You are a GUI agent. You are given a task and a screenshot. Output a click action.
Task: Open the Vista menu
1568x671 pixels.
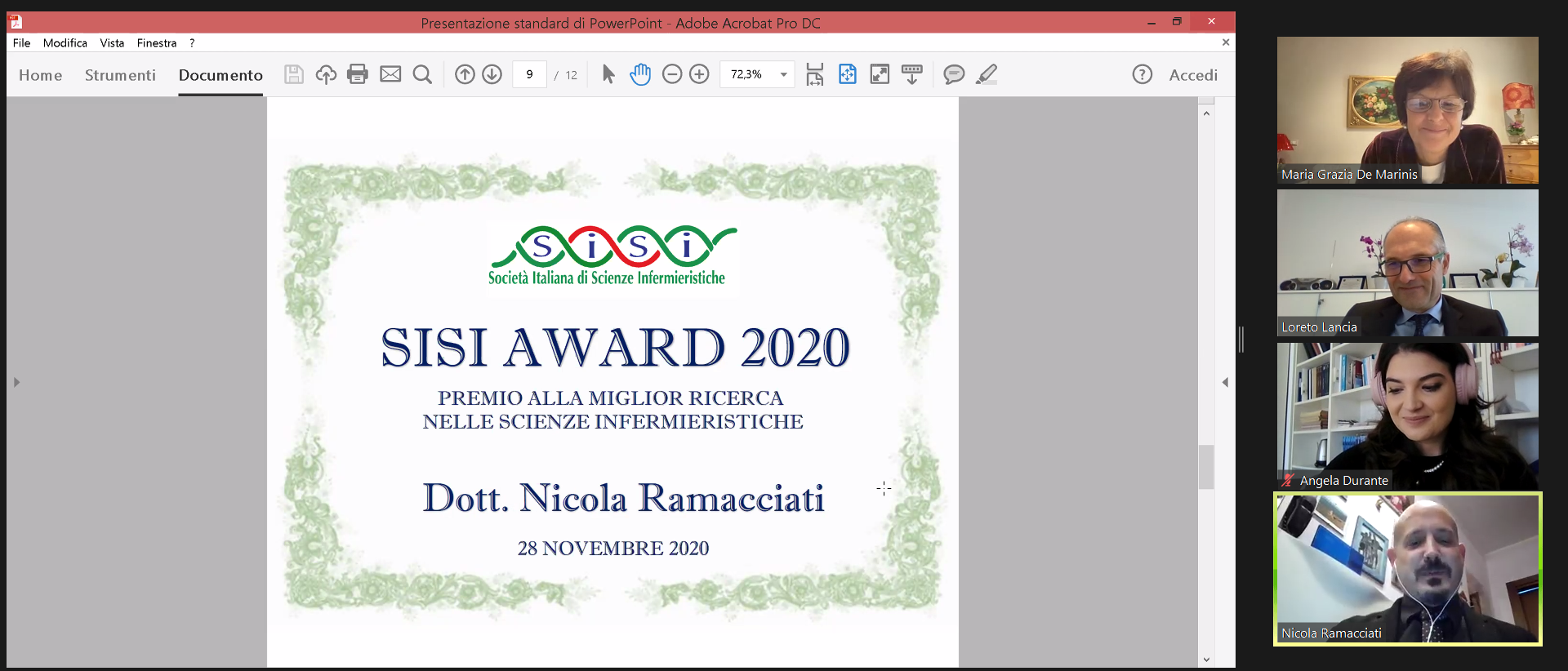click(112, 43)
